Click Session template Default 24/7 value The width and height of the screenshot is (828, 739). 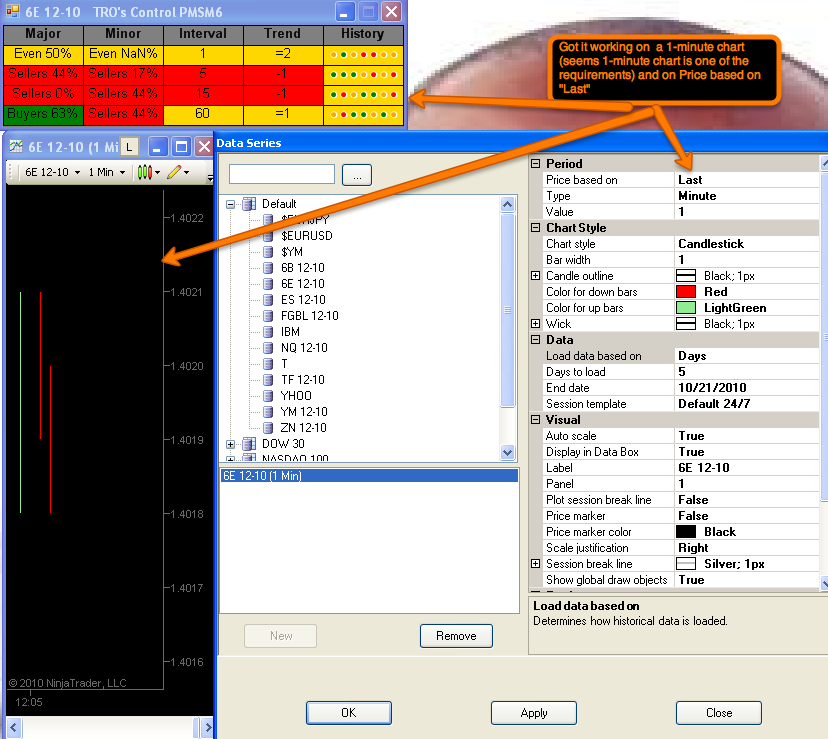(747, 404)
